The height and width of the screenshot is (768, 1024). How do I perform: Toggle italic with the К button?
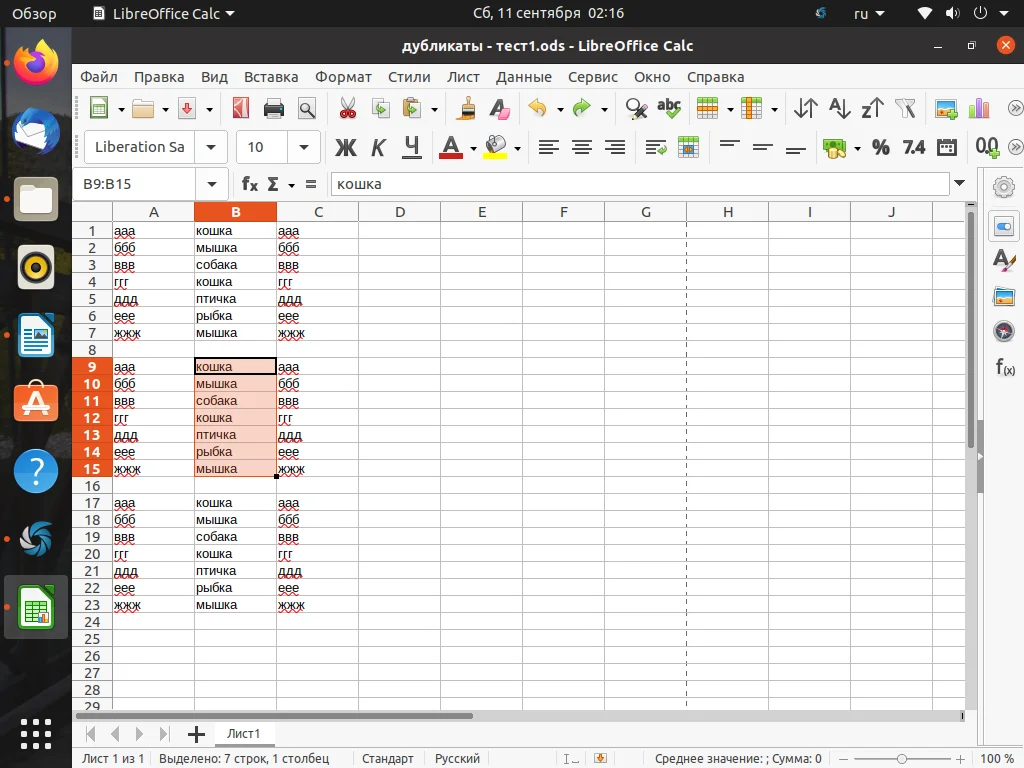pyautogui.click(x=378, y=147)
